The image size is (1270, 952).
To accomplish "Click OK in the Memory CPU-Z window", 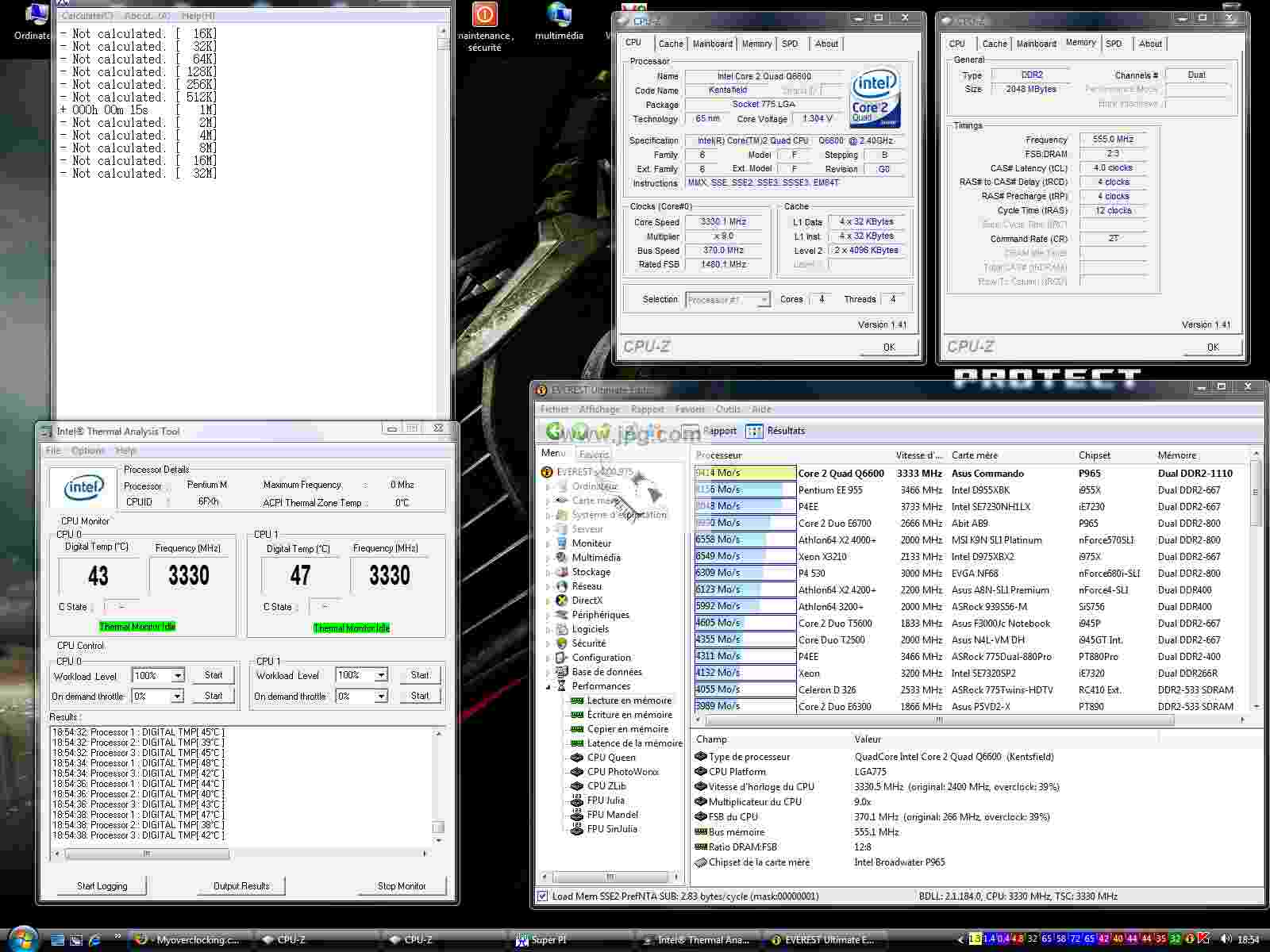I will pyautogui.click(x=1213, y=347).
